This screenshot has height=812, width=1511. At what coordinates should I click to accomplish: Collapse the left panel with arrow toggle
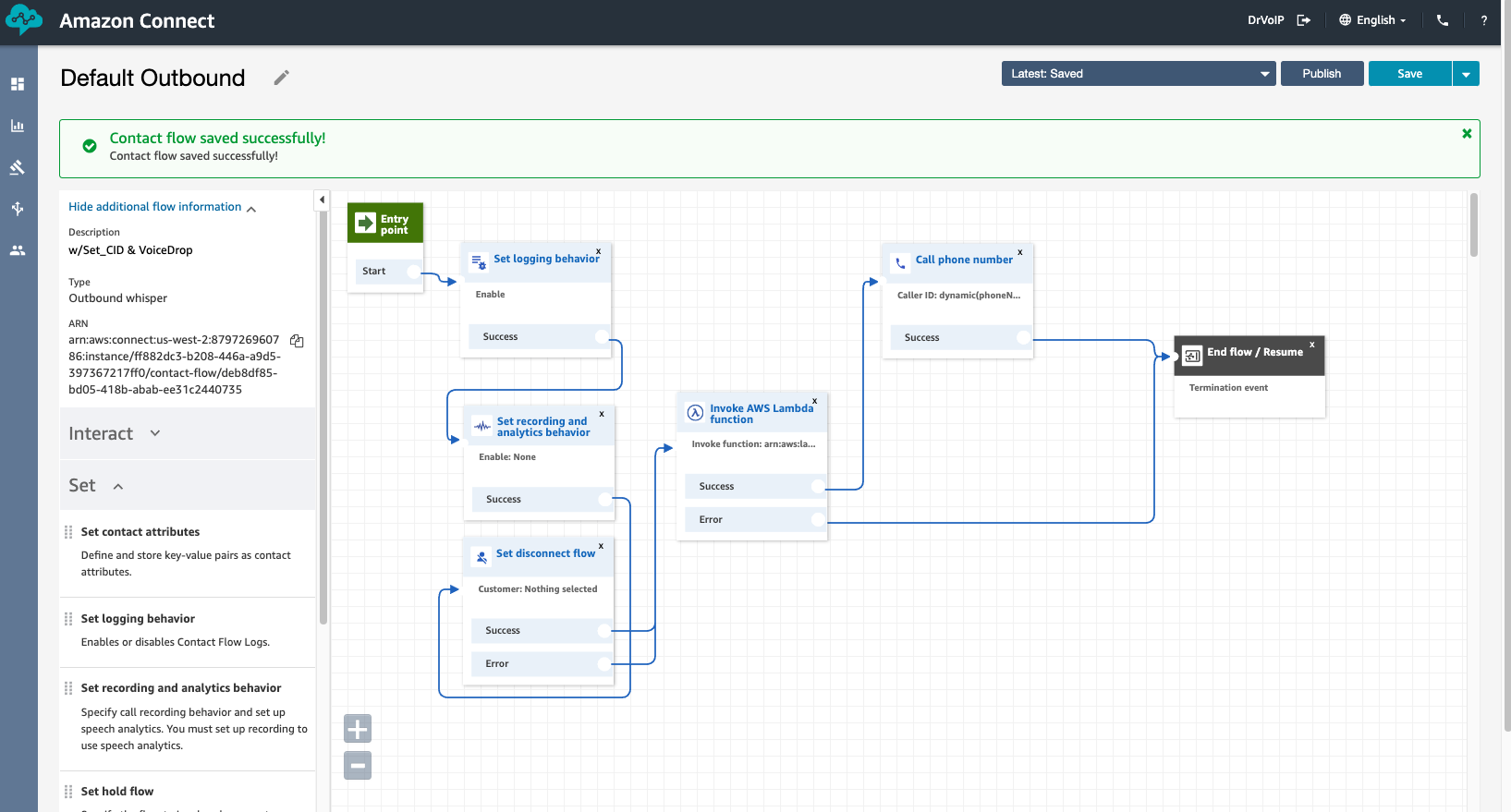pyautogui.click(x=322, y=200)
